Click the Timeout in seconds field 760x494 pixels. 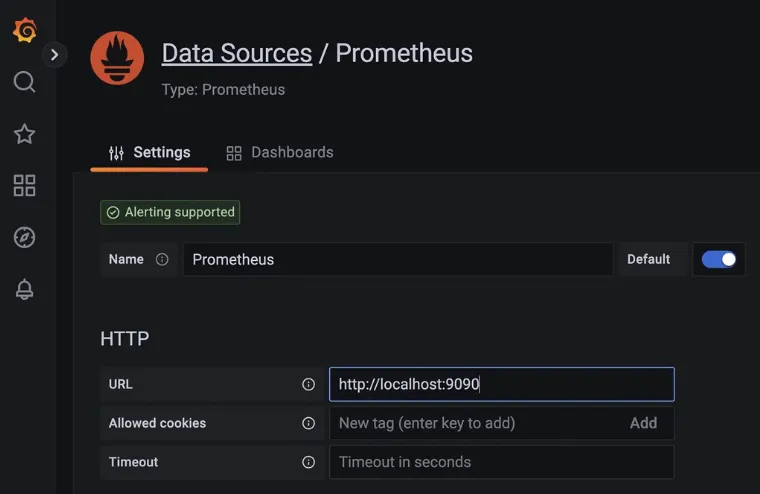501,462
